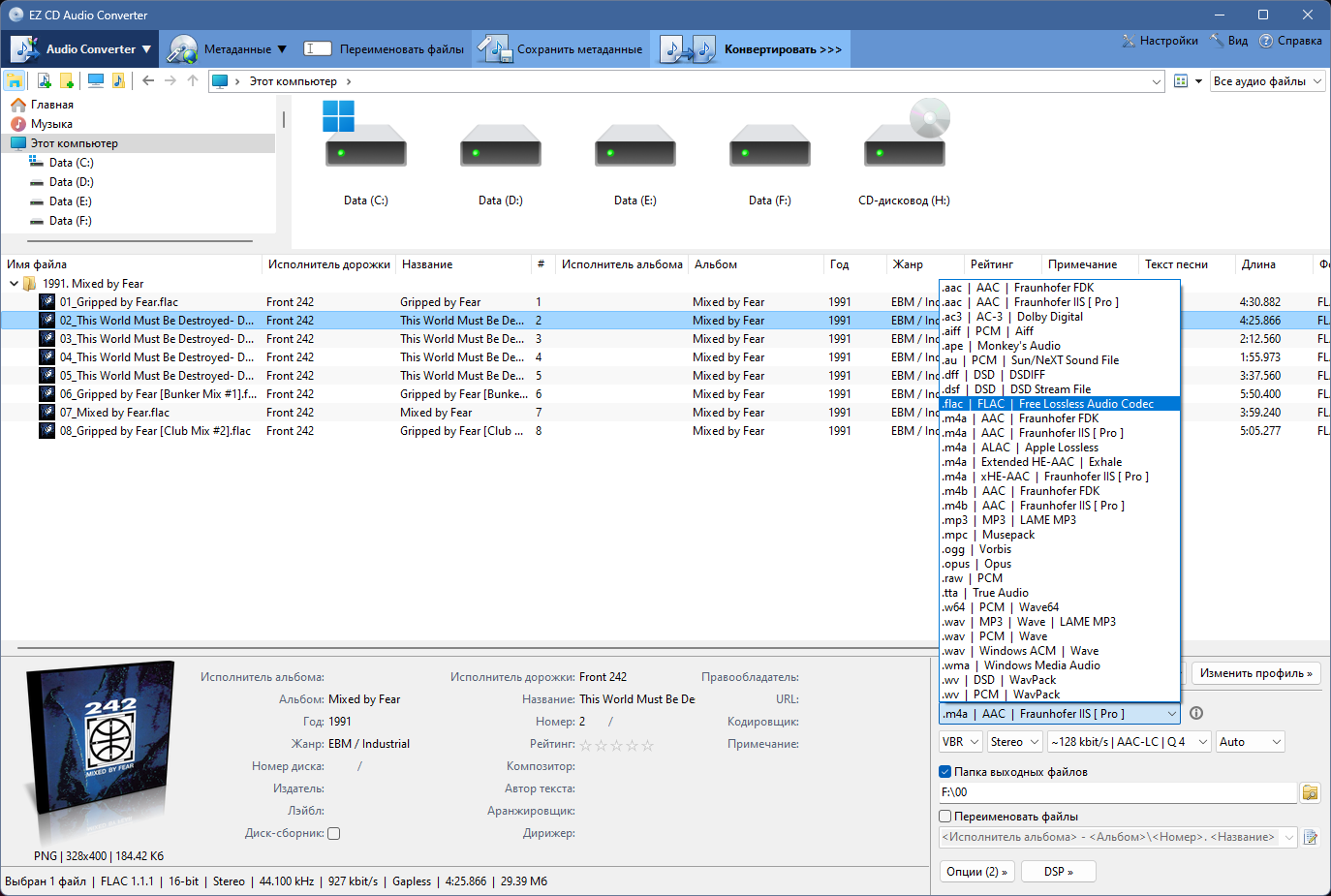Choose .mp3 LAME MP3 from format list

tap(1060, 520)
